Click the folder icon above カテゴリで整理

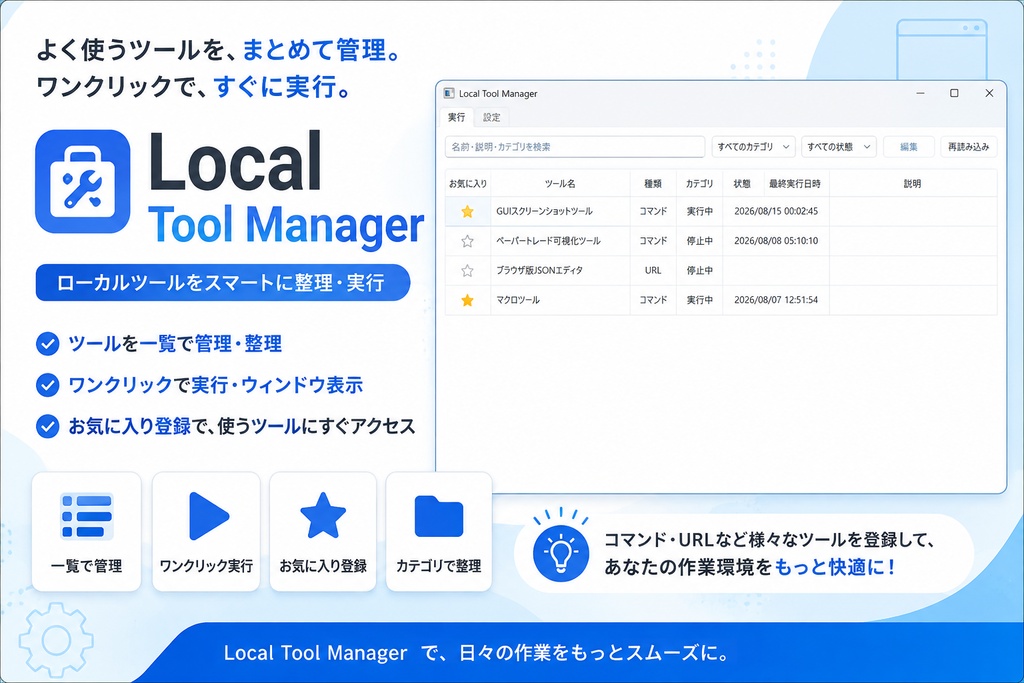pyautogui.click(x=439, y=516)
